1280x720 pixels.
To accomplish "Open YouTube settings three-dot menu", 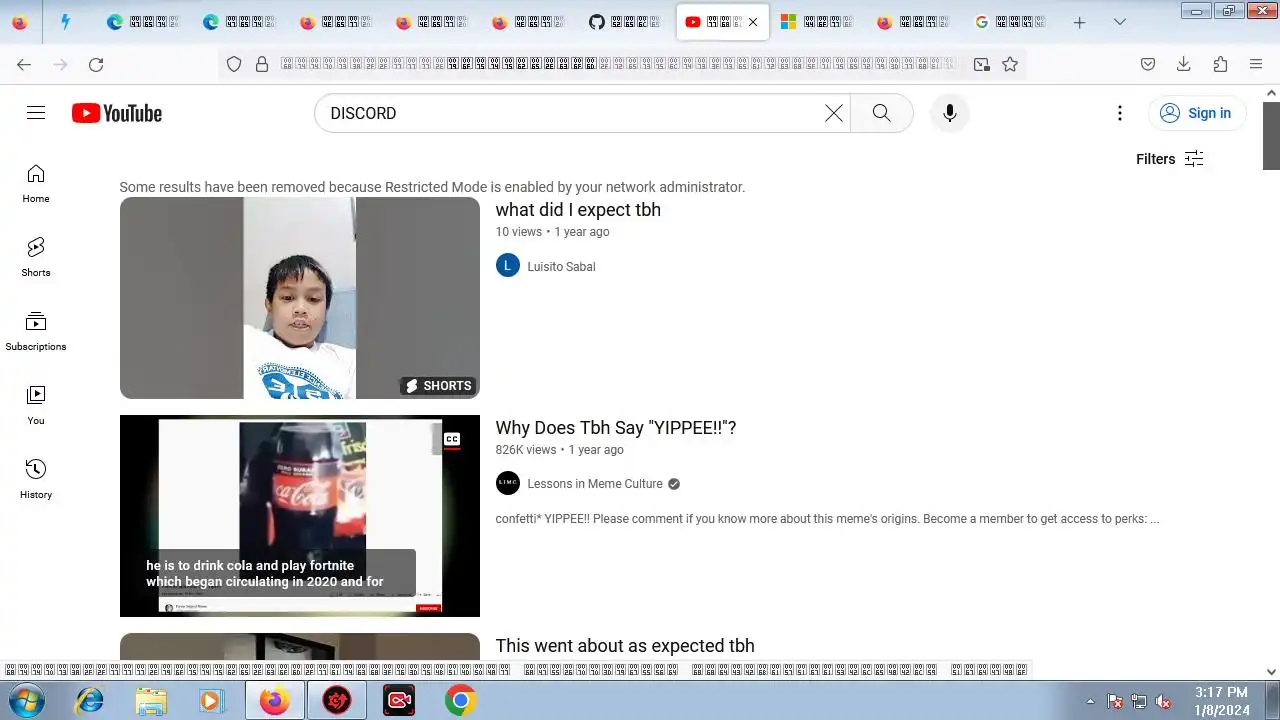I will [x=1120, y=113].
